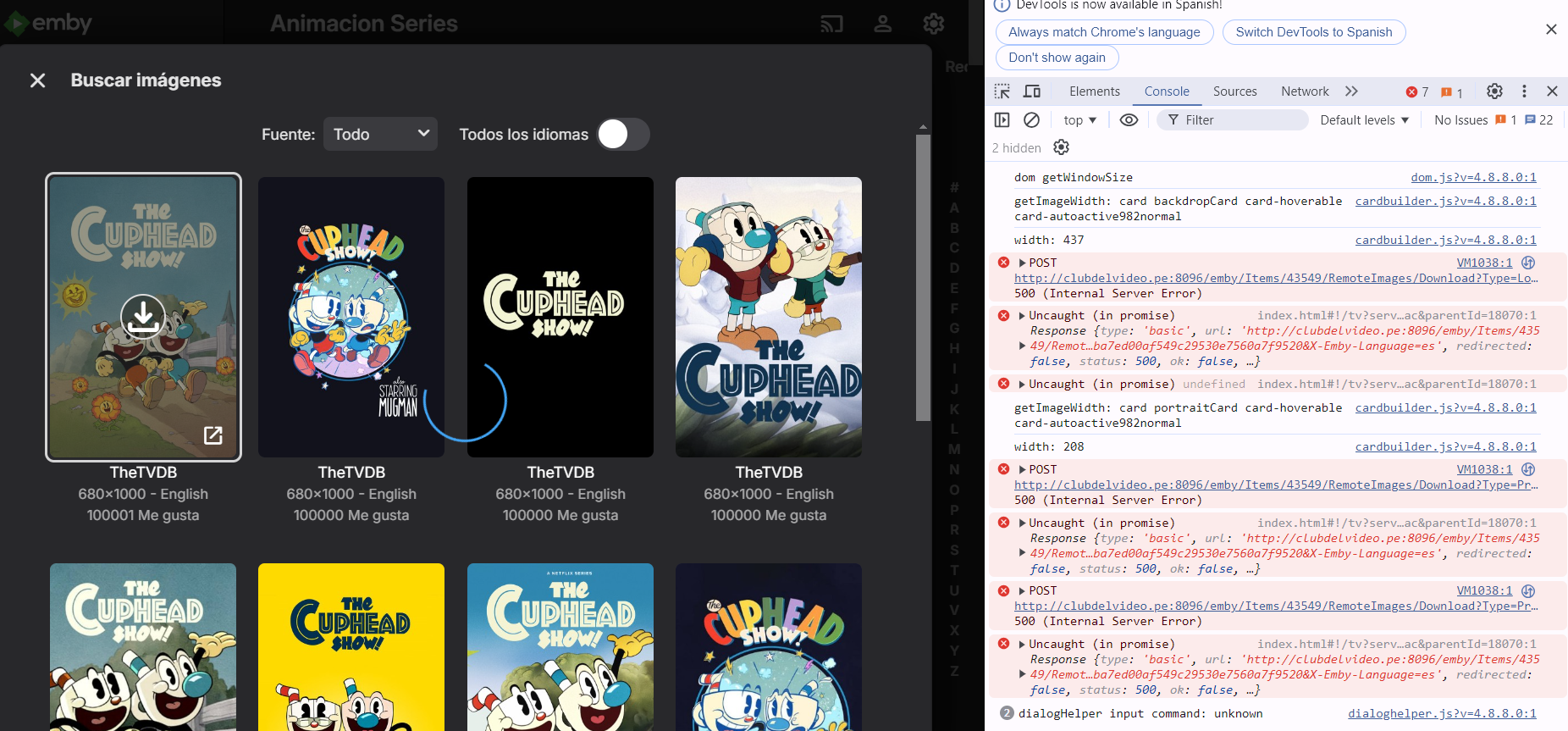Toggle the Todos los idiomas switch

click(x=624, y=134)
